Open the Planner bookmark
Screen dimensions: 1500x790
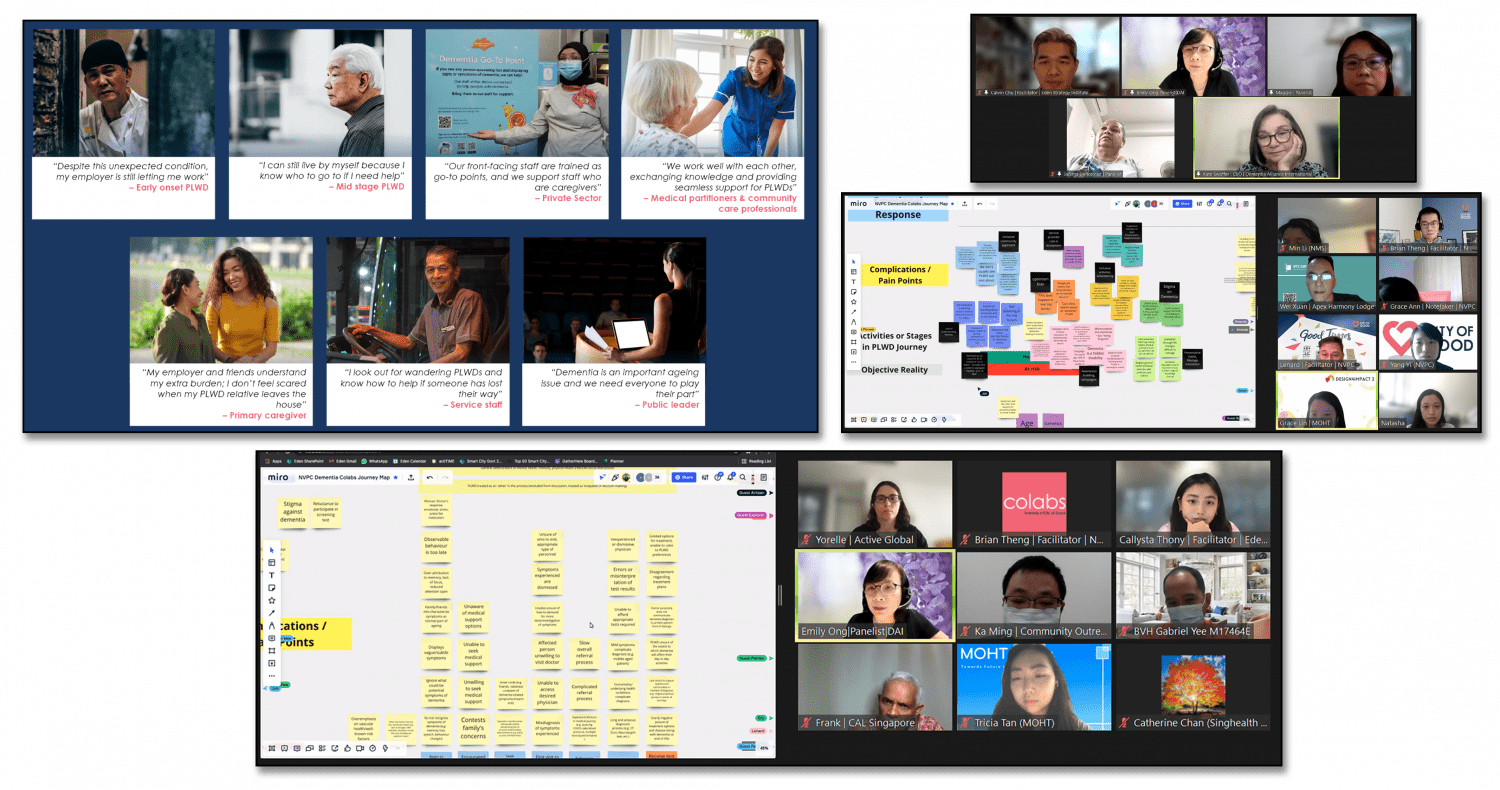pyautogui.click(x=616, y=461)
